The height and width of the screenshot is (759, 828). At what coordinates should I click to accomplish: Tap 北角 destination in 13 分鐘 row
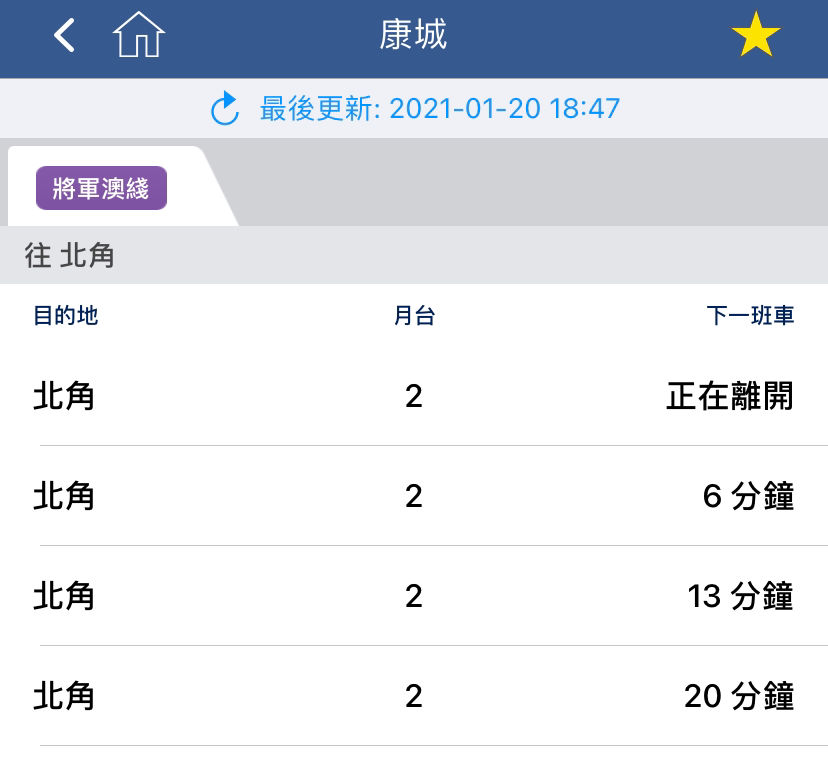coord(64,596)
